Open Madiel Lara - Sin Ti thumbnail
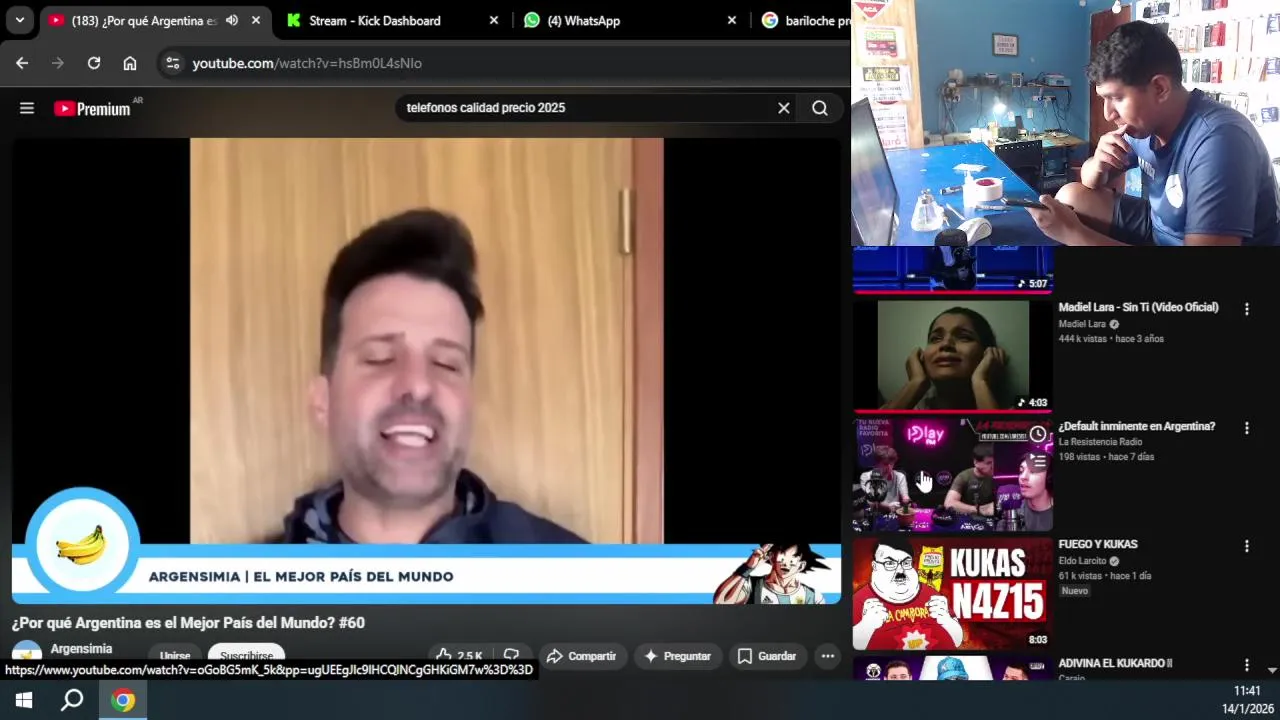The width and height of the screenshot is (1280, 720). pyautogui.click(x=952, y=355)
